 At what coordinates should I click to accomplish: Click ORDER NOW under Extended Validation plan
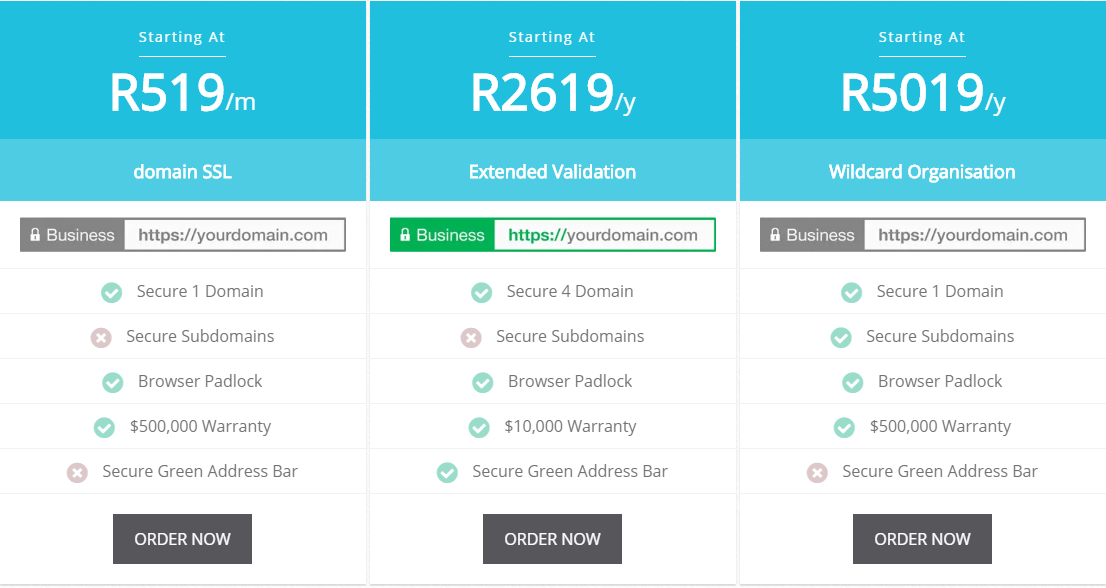(552, 539)
